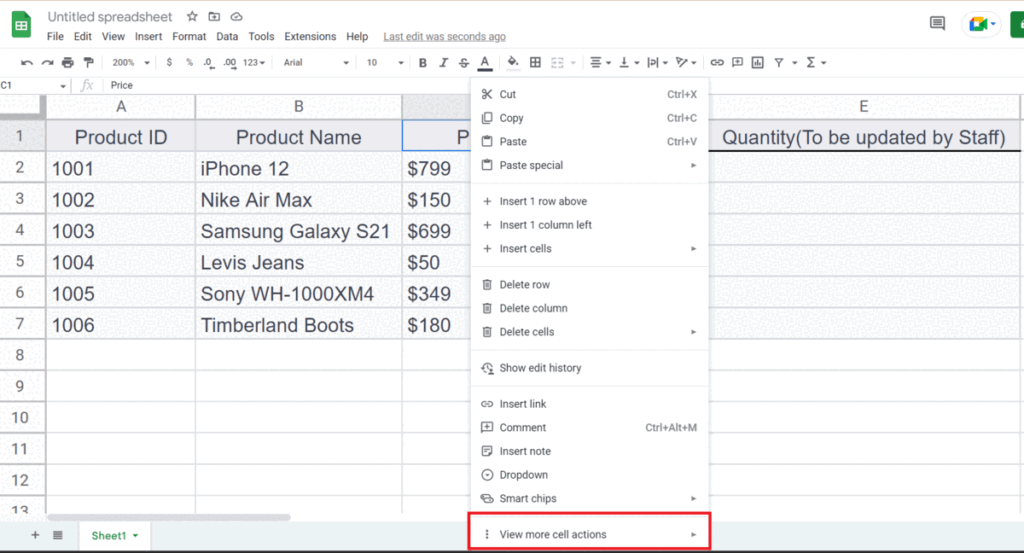
Task: Select the cell containing Samsung Galaxy S21
Action: click(x=298, y=231)
